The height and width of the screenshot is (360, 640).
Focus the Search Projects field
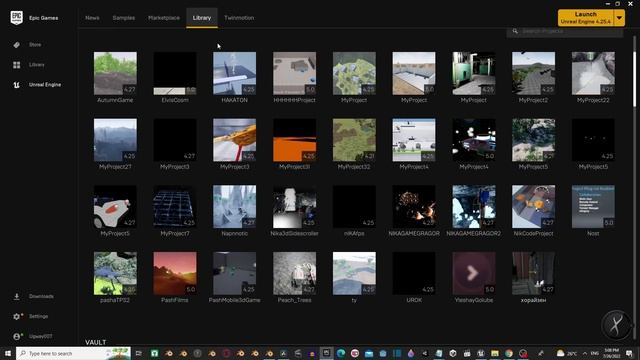[x=565, y=31]
